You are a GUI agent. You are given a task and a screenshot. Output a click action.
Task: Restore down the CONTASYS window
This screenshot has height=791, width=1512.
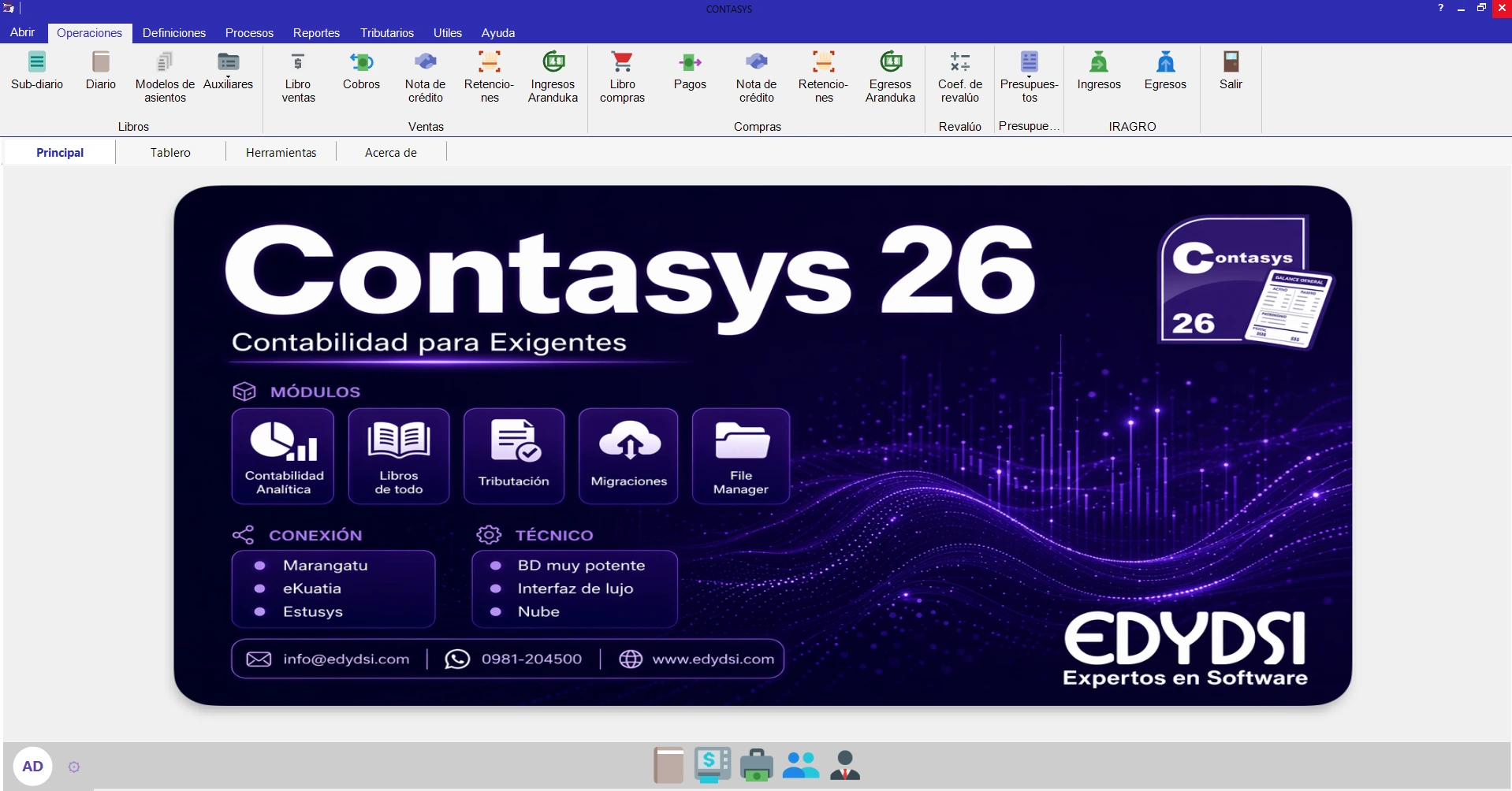tap(1481, 8)
